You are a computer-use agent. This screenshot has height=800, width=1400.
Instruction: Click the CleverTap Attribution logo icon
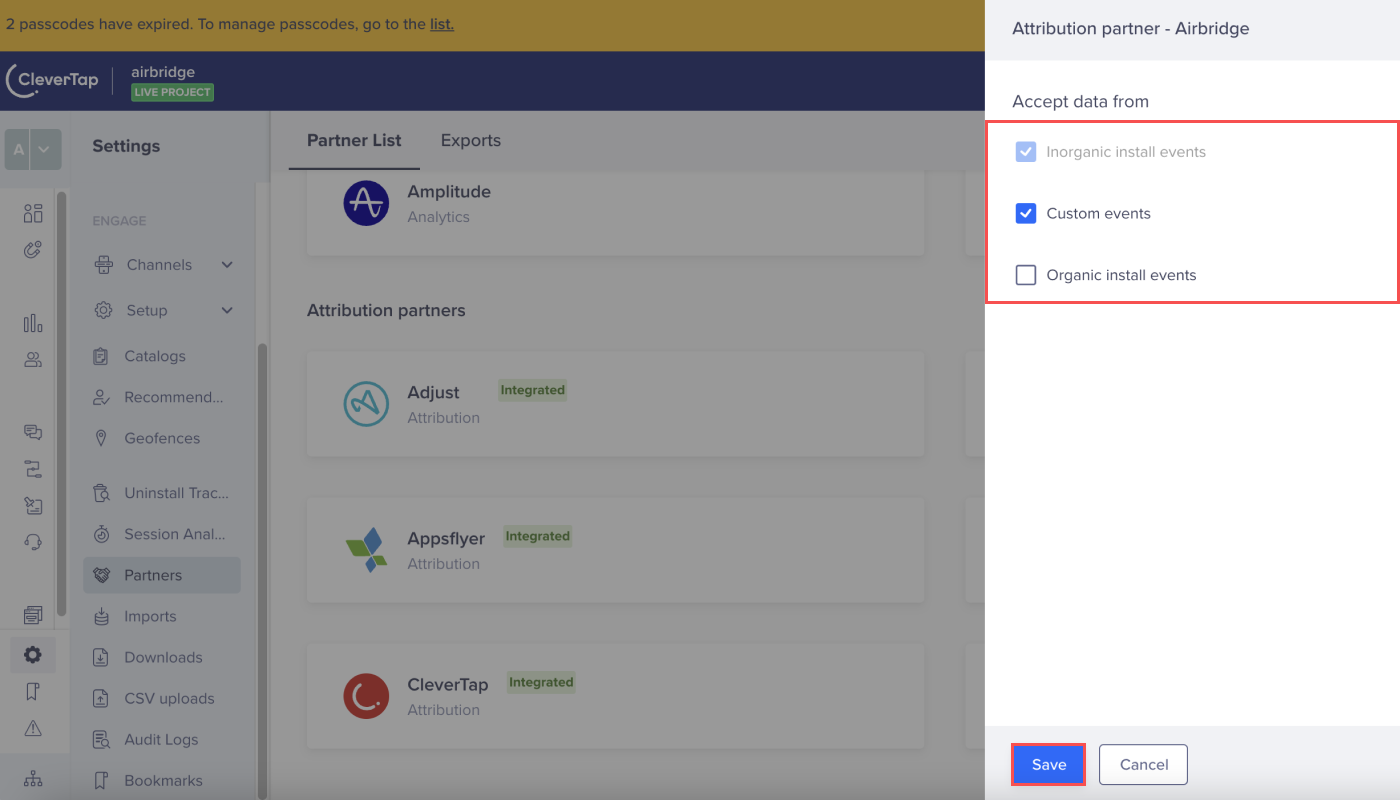(366, 696)
